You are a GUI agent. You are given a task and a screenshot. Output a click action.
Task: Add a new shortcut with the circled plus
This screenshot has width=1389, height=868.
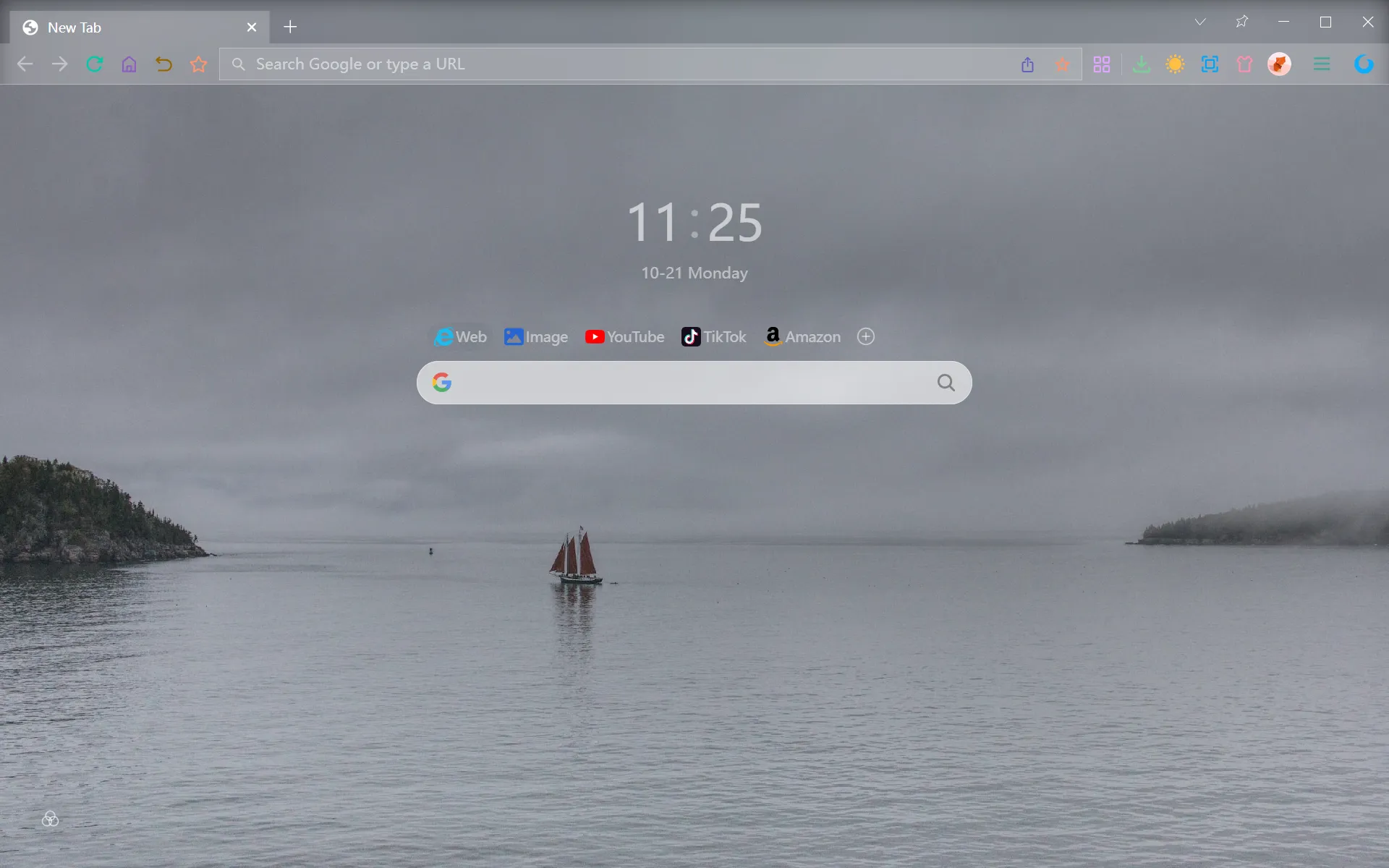click(x=866, y=336)
